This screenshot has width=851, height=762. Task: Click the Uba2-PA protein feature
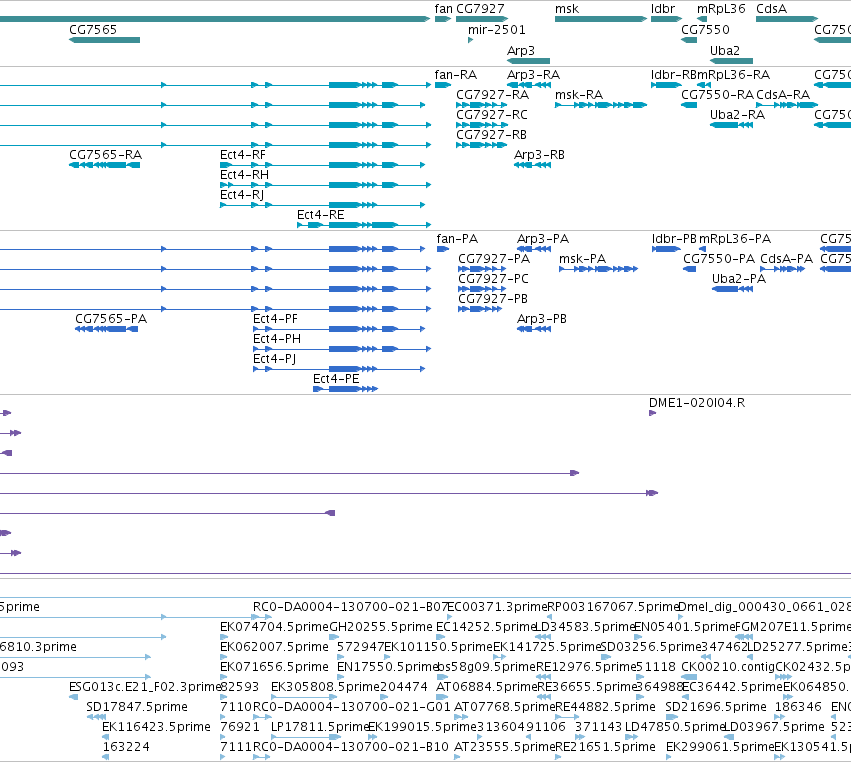(x=732, y=289)
